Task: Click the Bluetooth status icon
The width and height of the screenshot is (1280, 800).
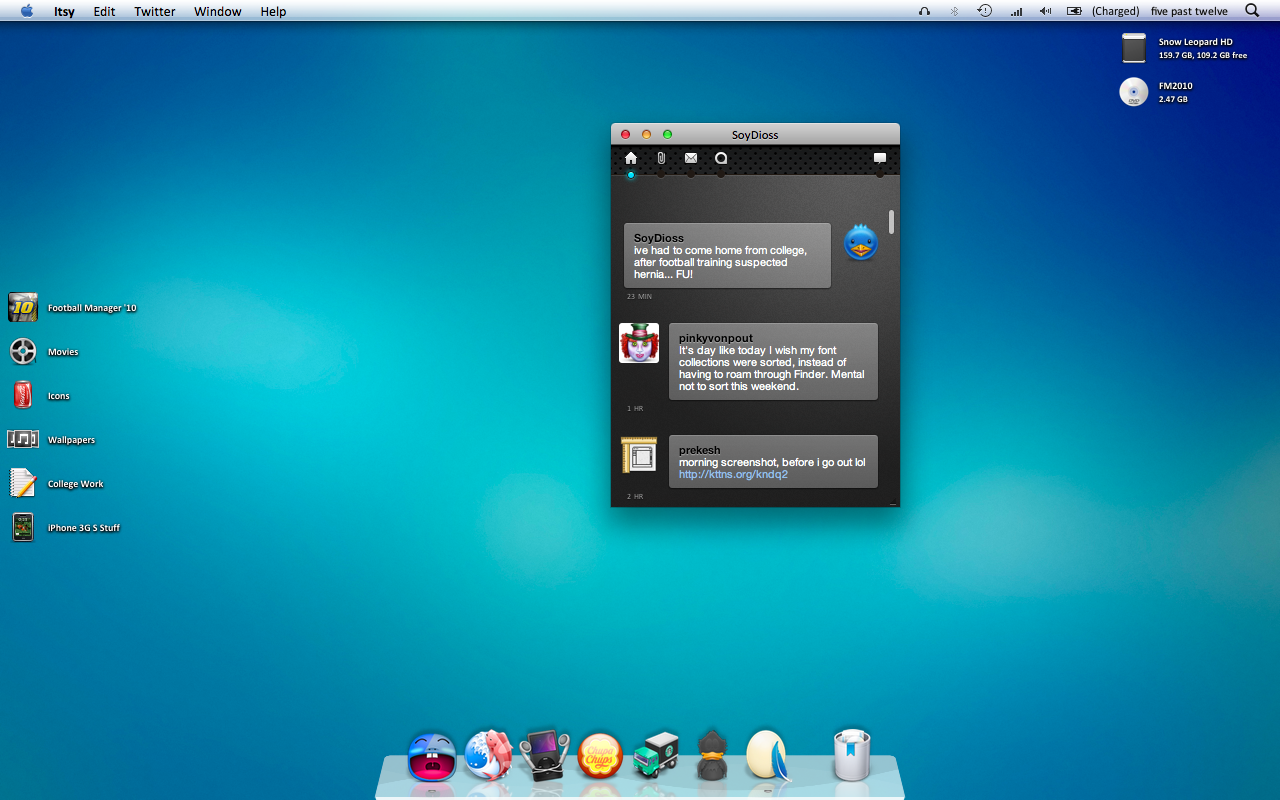Action: (x=954, y=11)
